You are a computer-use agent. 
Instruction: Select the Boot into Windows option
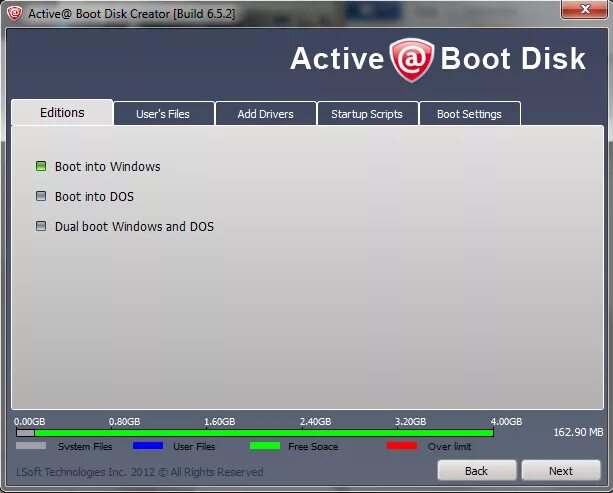98,167
